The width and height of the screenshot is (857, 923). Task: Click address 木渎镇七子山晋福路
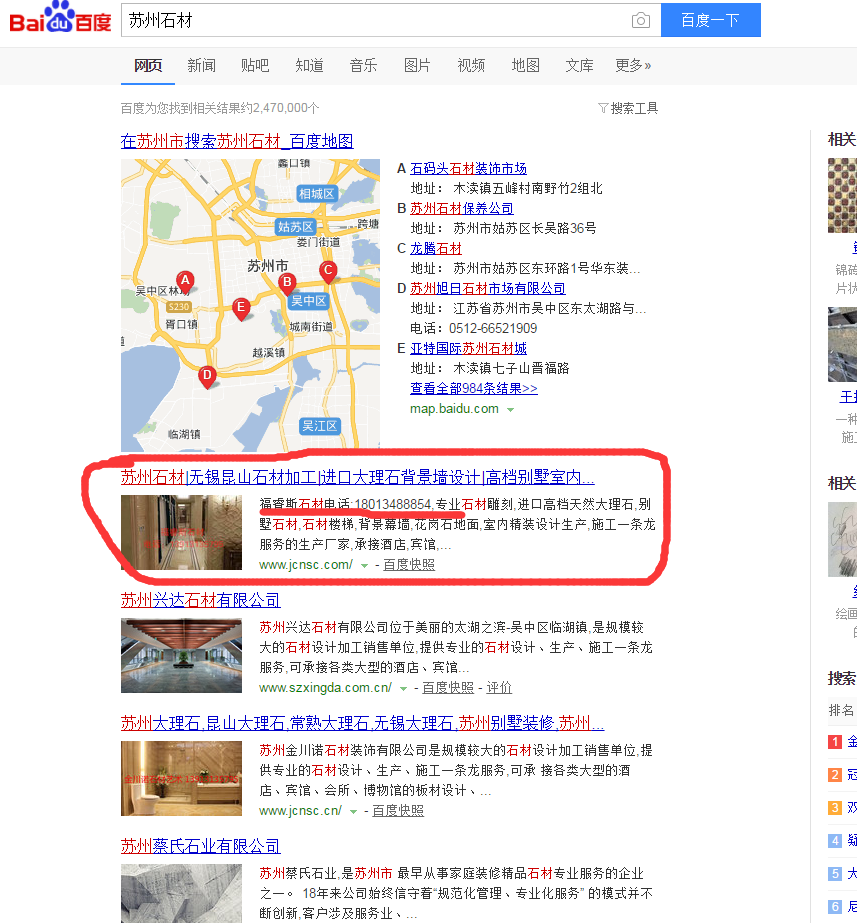[x=511, y=368]
